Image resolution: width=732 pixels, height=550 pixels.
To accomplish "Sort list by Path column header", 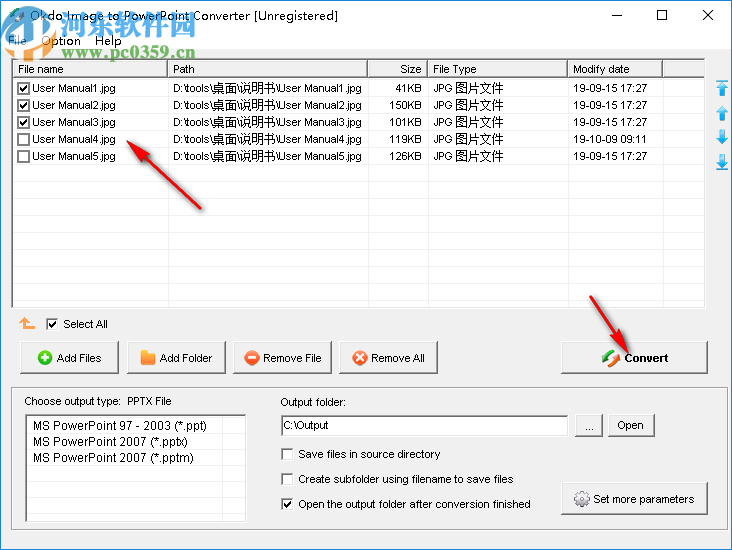I will (267, 69).
